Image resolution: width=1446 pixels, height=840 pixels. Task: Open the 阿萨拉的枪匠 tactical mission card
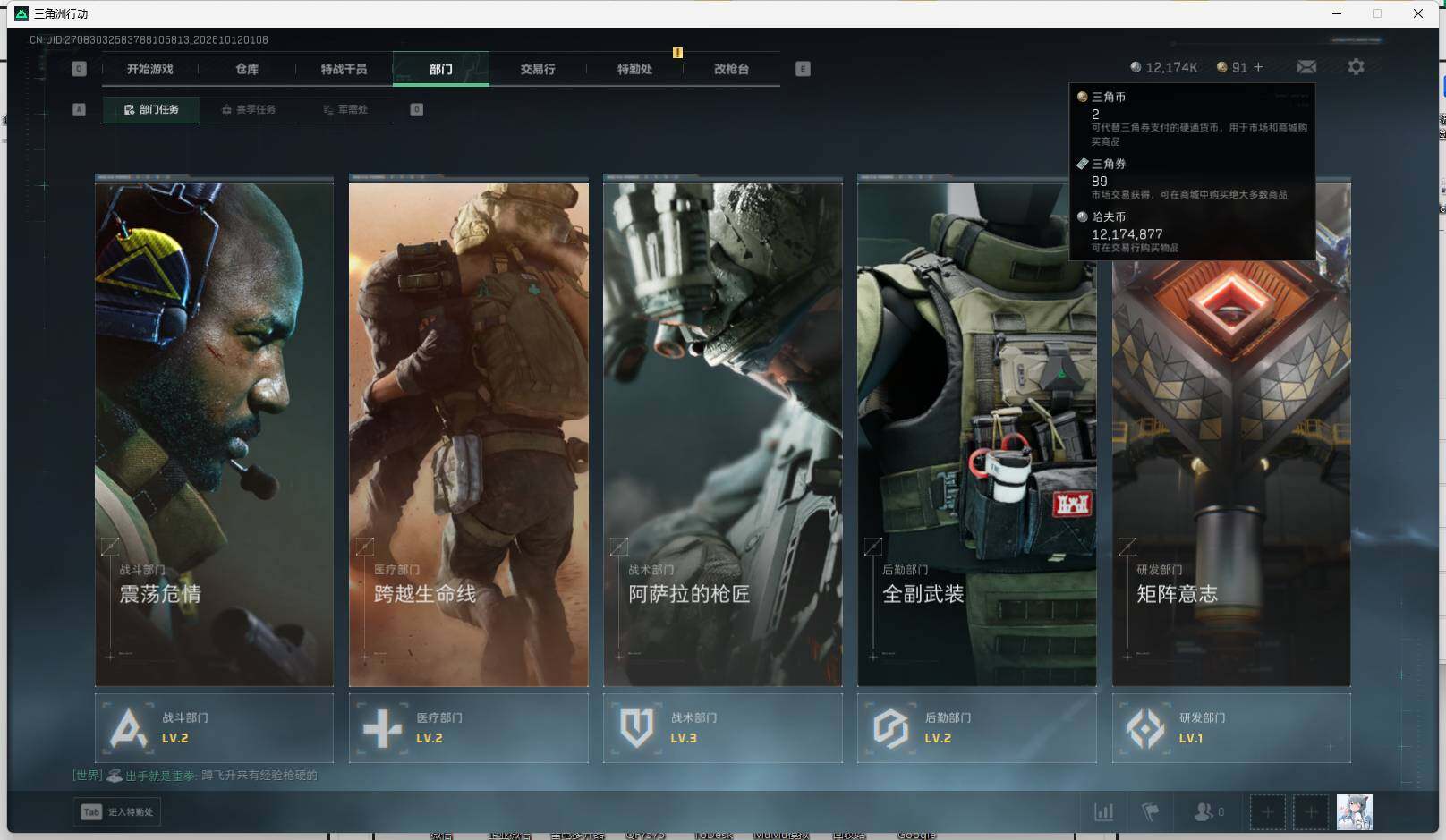722,431
